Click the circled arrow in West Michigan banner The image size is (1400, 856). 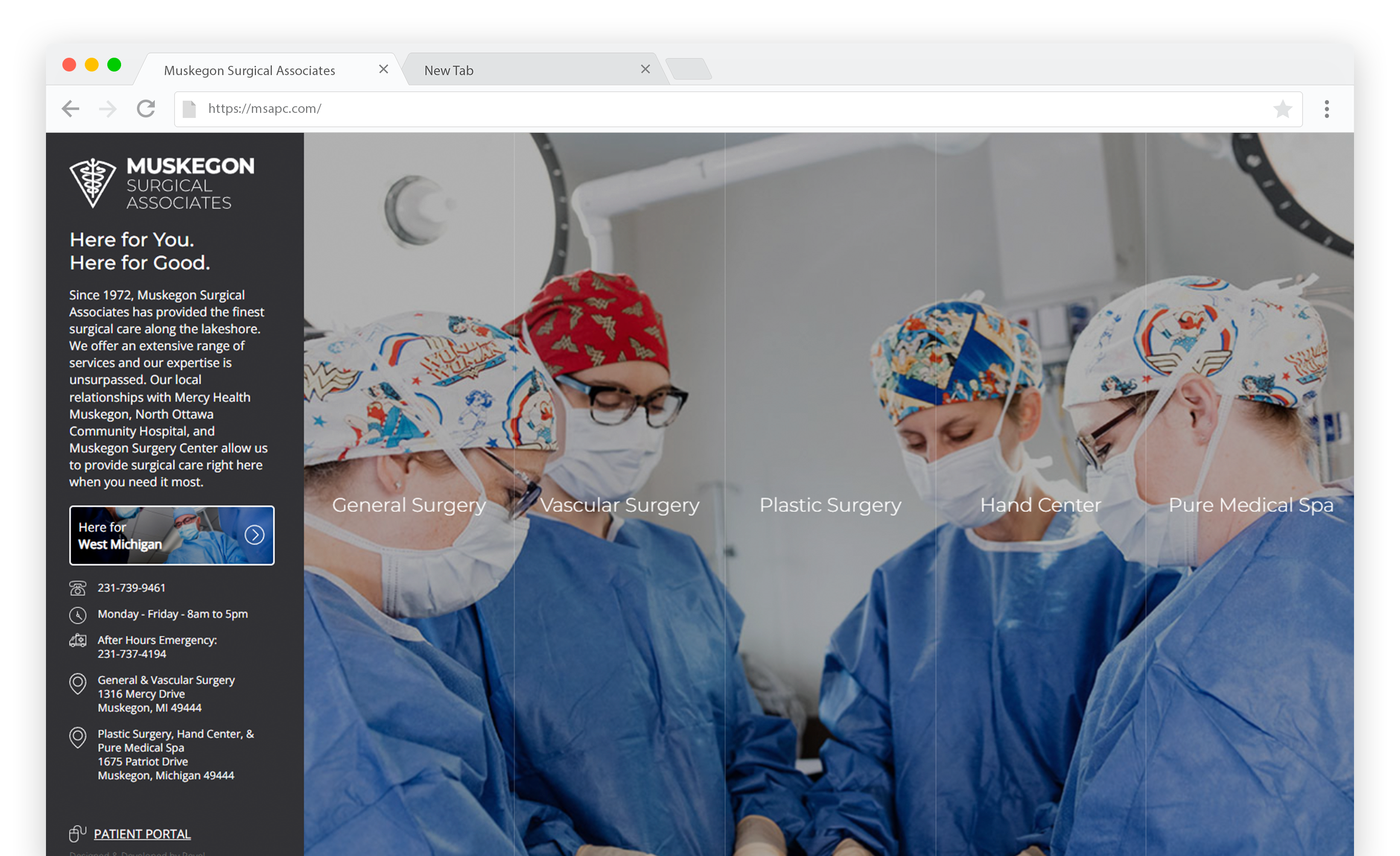click(x=254, y=535)
